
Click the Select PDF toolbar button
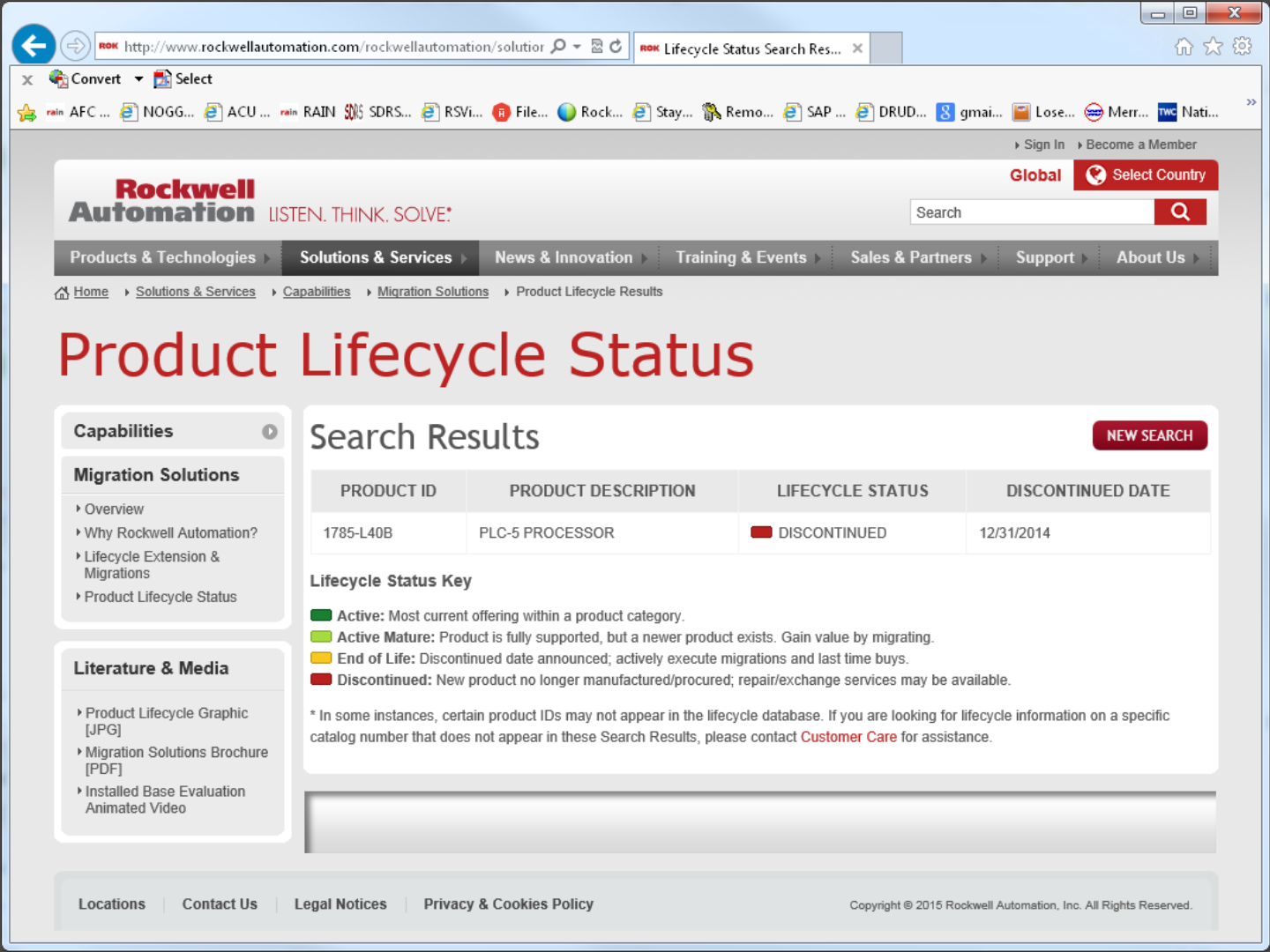(x=183, y=78)
